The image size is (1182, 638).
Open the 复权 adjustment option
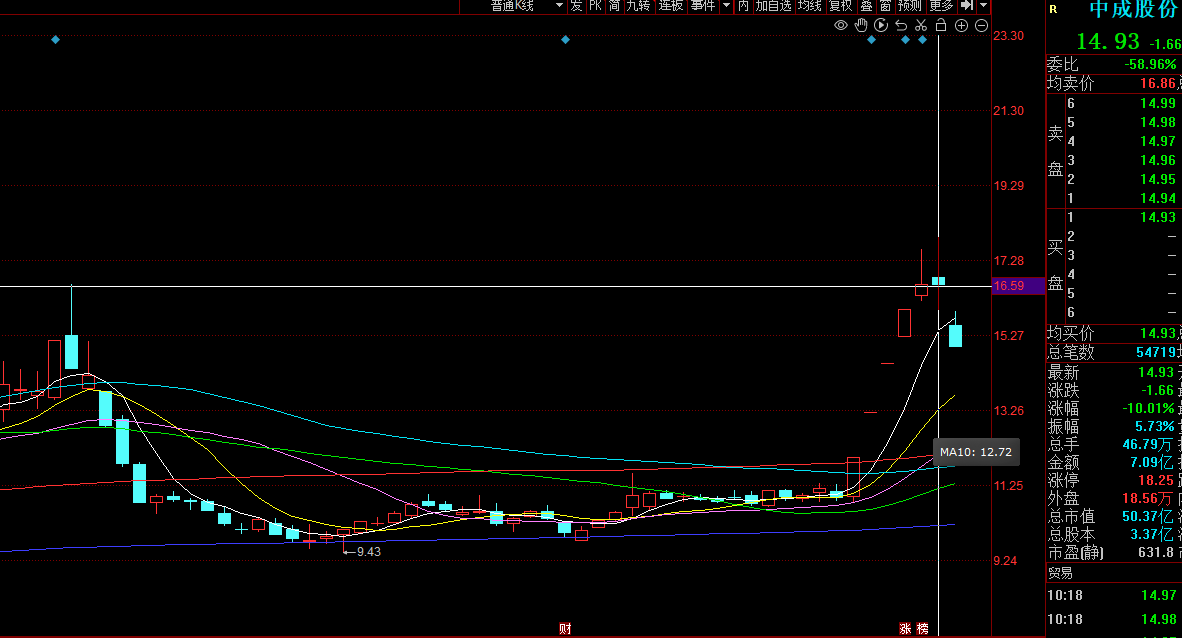point(841,6)
